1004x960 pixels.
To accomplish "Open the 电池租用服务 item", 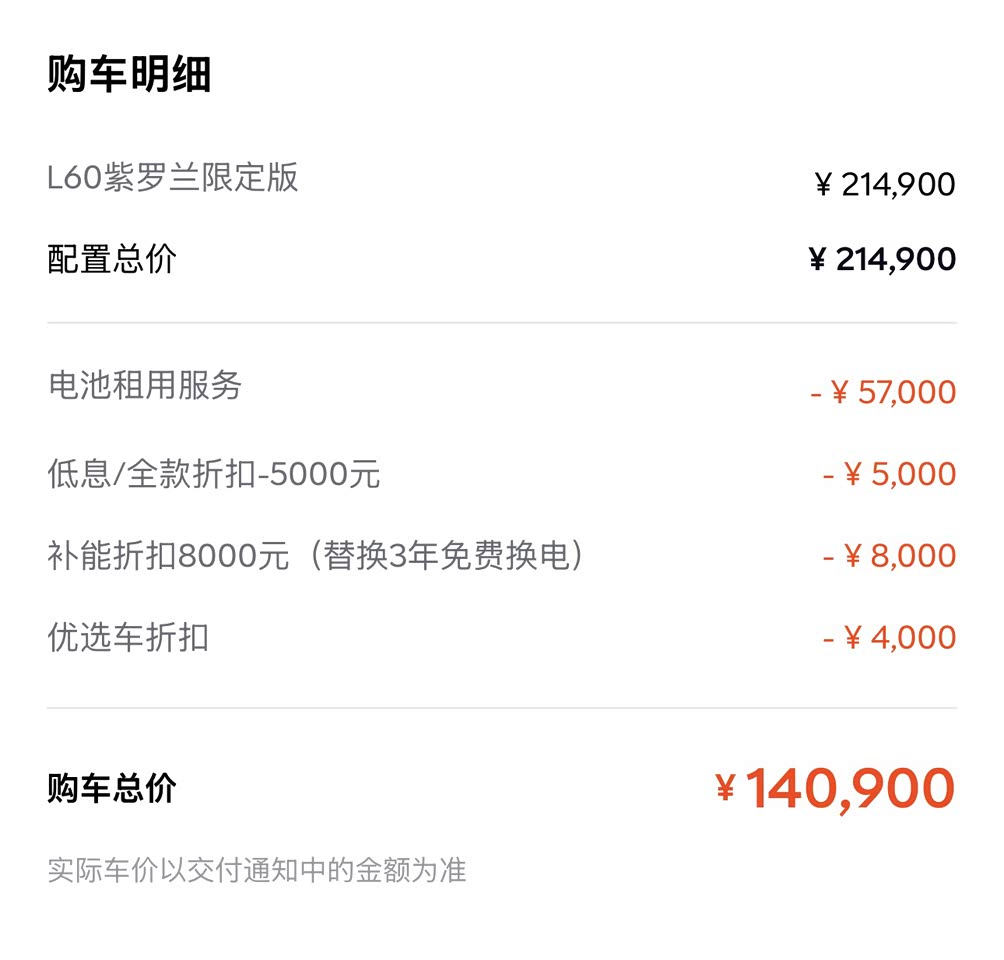I will [x=145, y=386].
